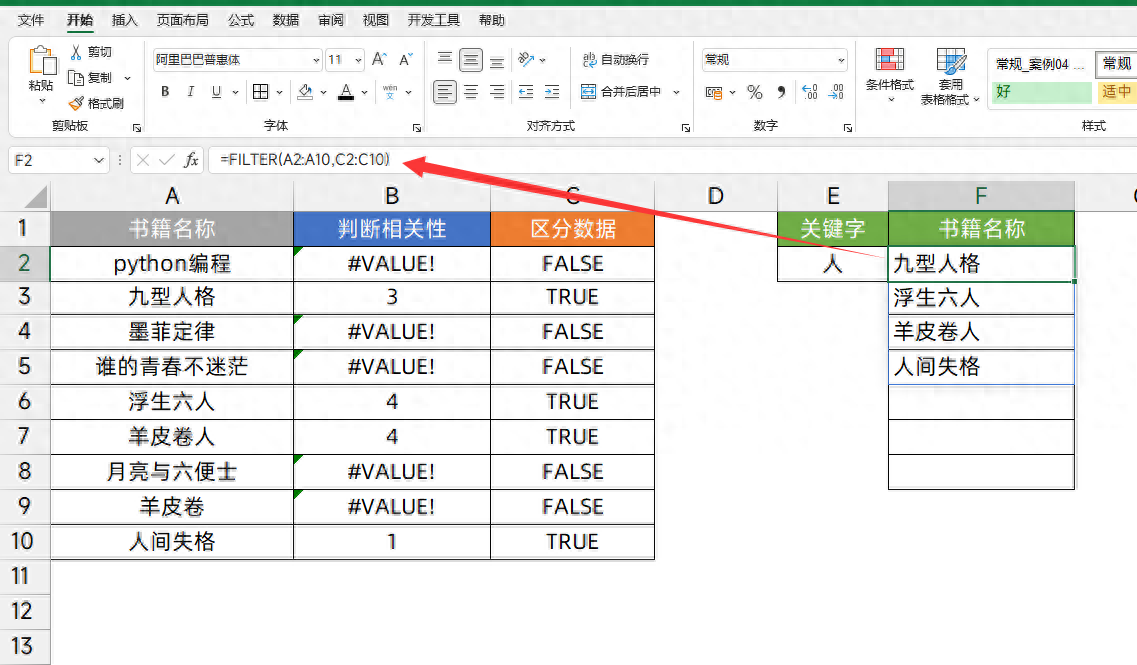Click the Paste (粘贴) clipboard icon
The height and width of the screenshot is (665, 1137).
(41, 61)
